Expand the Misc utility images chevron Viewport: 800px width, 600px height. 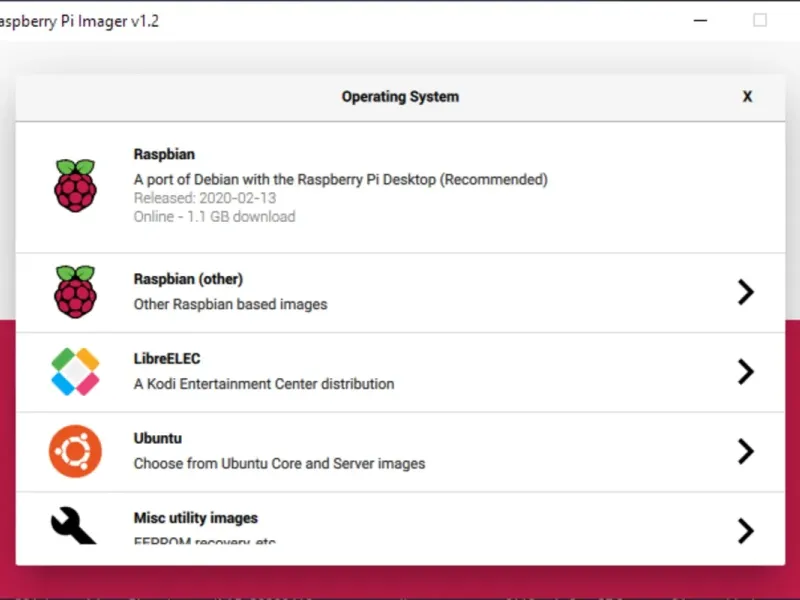[x=745, y=530]
